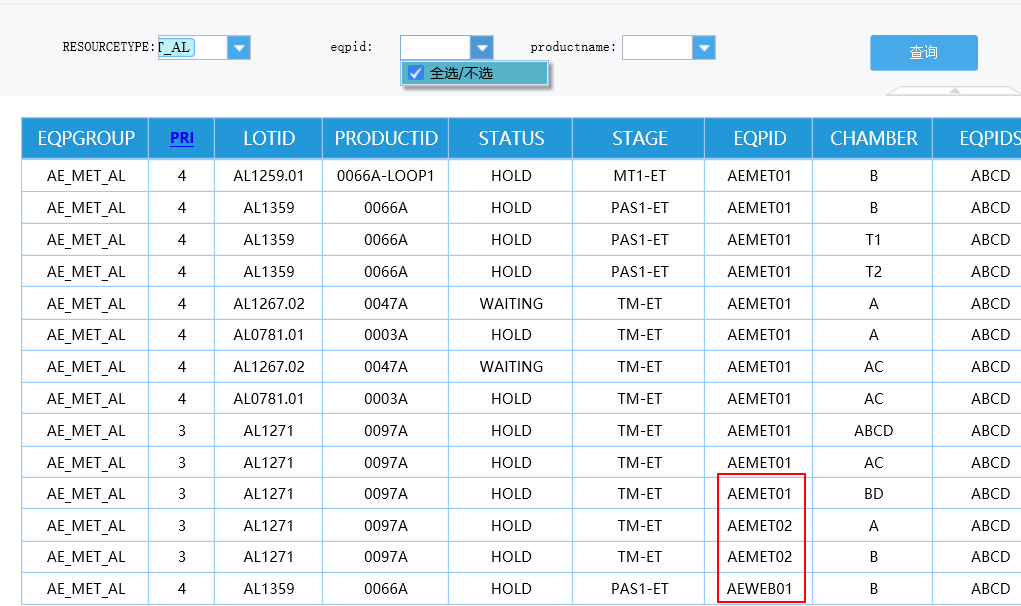Click the 查询 query button
The image size is (1021, 606).
923,53
